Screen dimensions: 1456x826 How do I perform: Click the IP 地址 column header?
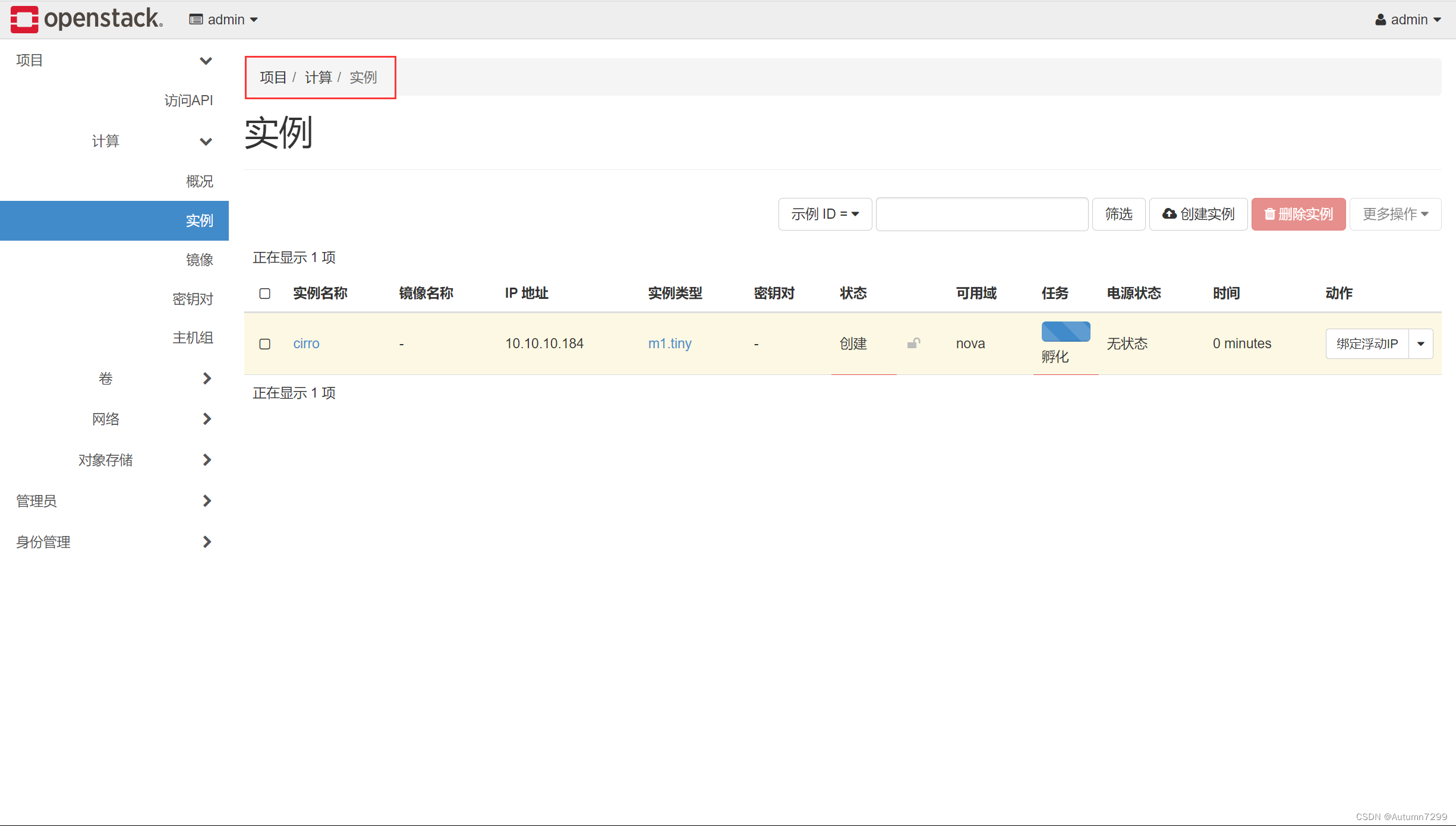527,293
